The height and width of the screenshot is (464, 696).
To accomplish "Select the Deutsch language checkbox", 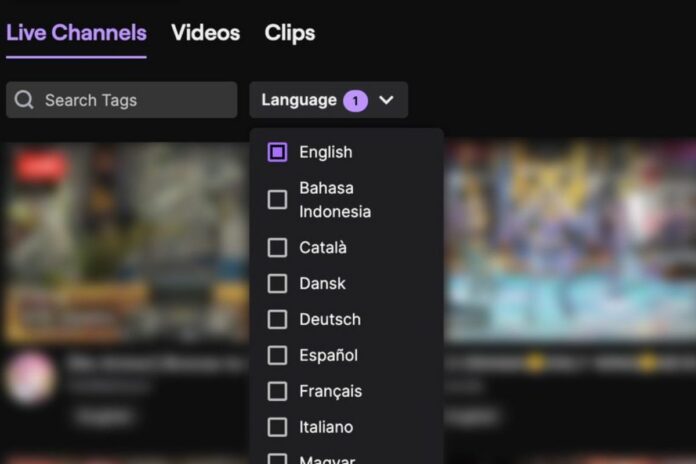I will click(x=278, y=319).
